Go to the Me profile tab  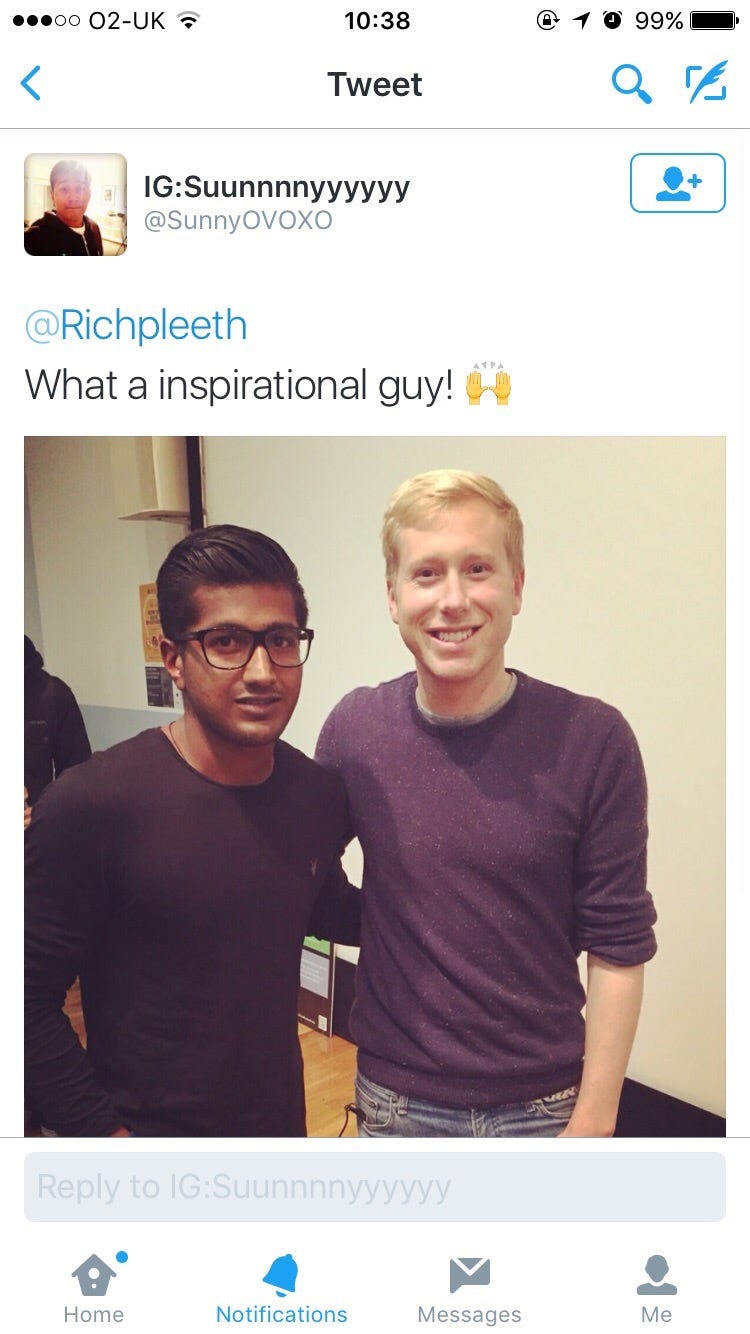tap(657, 1287)
